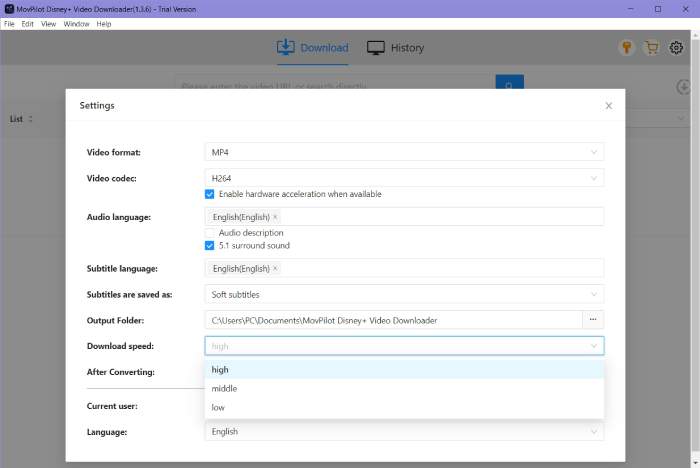This screenshot has height=468, width=700.
Task: Expand Subtitles are saved as dropdown
Action: tap(404, 294)
